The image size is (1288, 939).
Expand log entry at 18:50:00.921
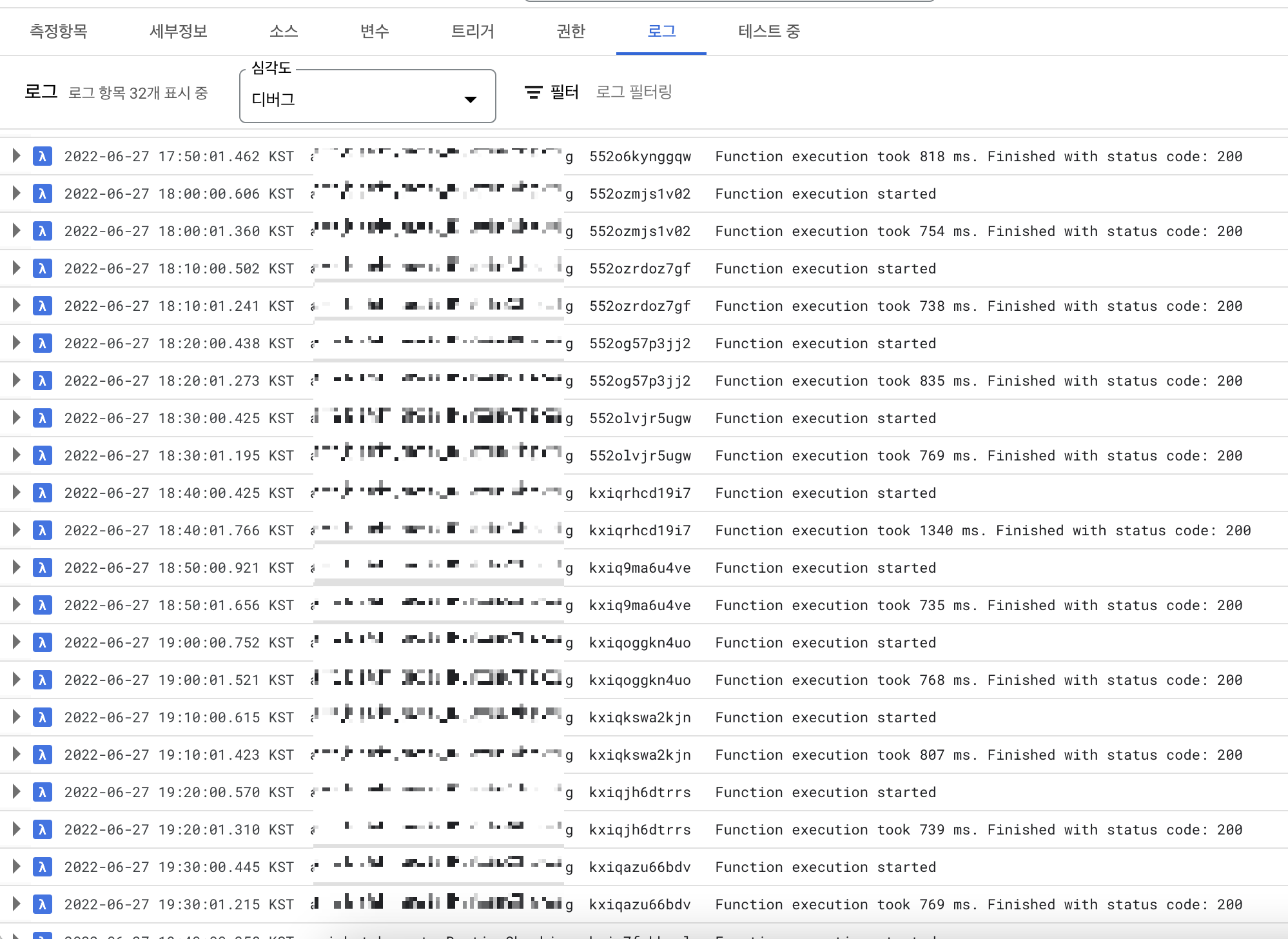click(17, 568)
